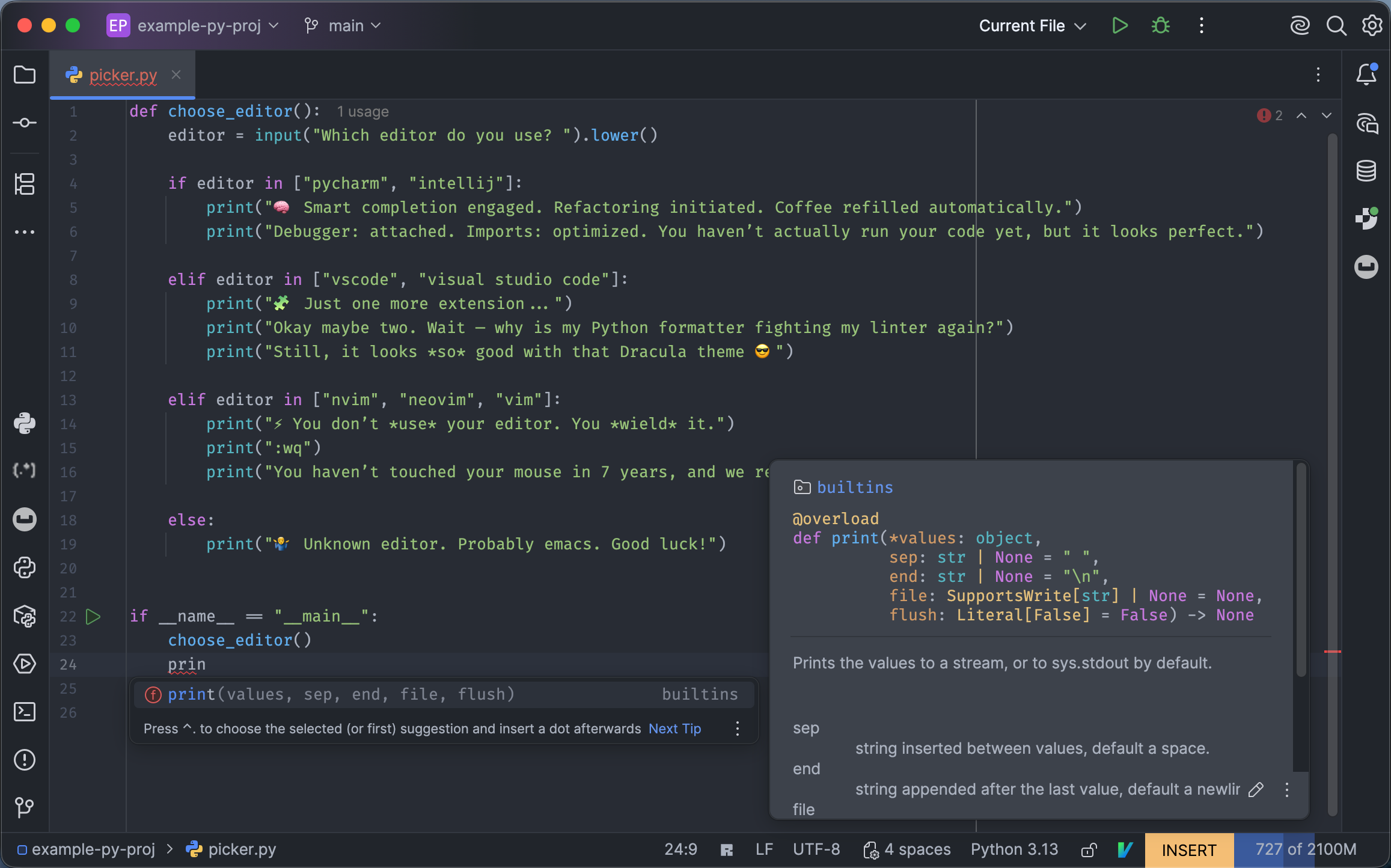
Task: Toggle IdeaVim plugin icon in status bar
Action: (x=1125, y=850)
